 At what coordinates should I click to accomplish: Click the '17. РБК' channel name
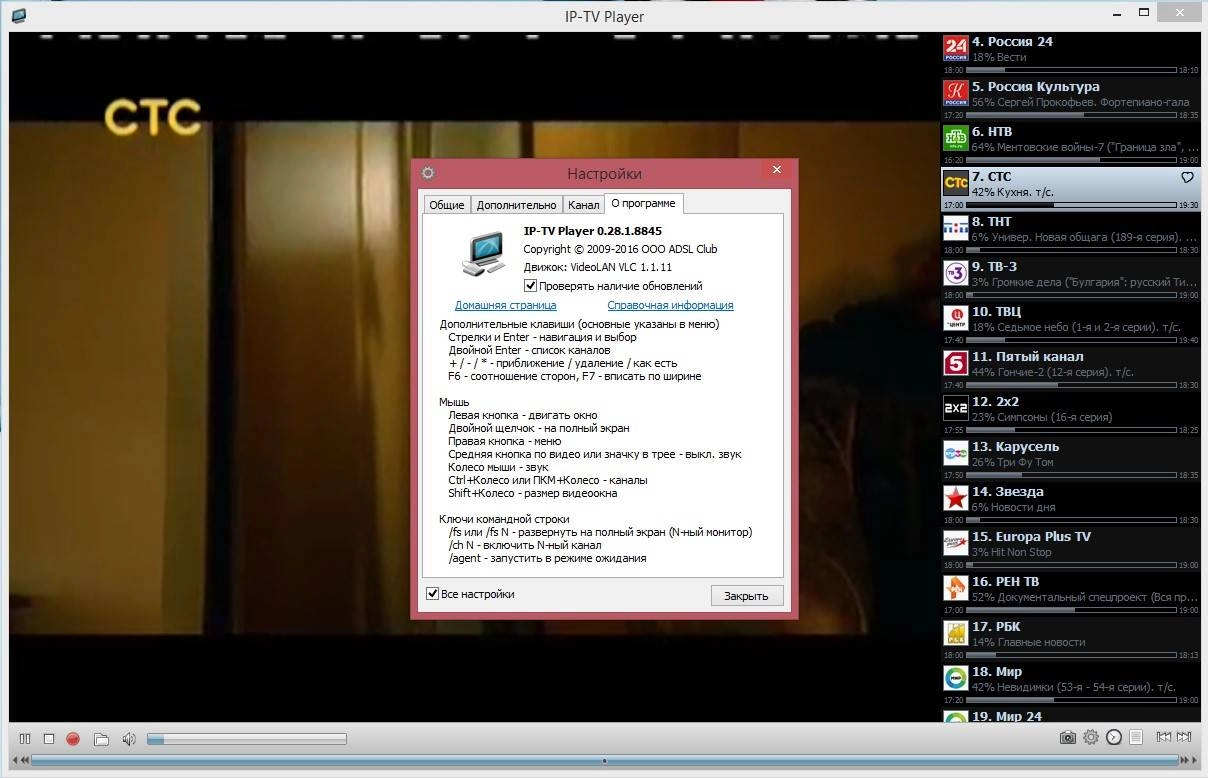click(996, 627)
